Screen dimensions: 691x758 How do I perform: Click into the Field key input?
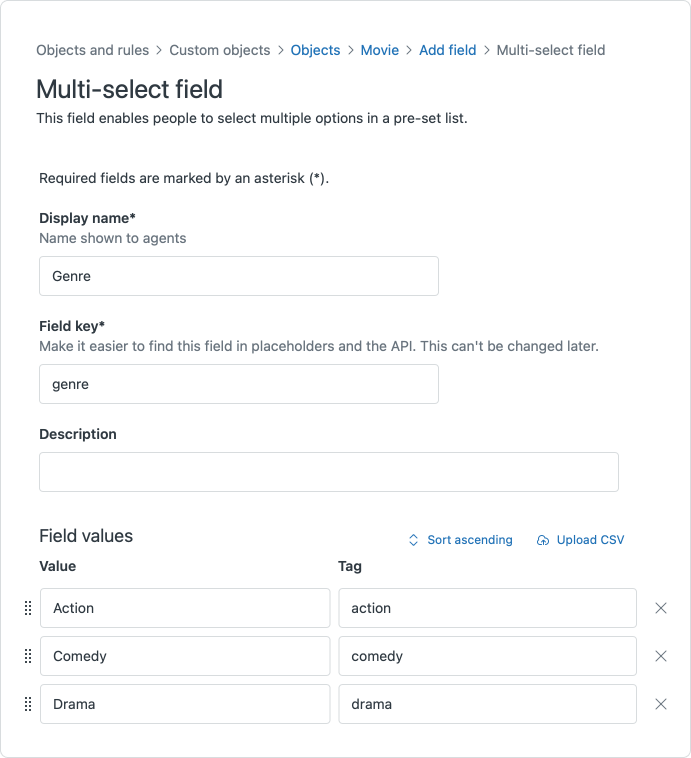(x=239, y=384)
